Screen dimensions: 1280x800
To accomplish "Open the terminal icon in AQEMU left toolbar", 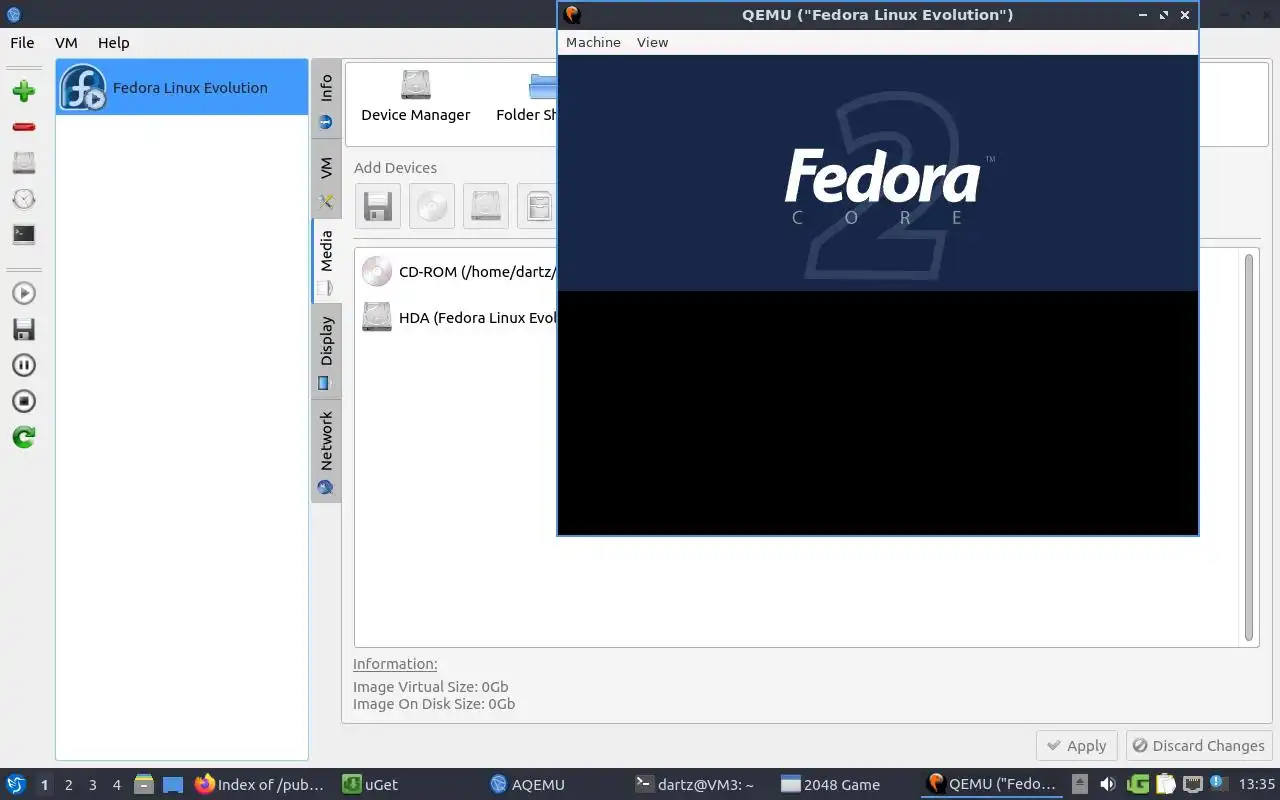I will [24, 235].
